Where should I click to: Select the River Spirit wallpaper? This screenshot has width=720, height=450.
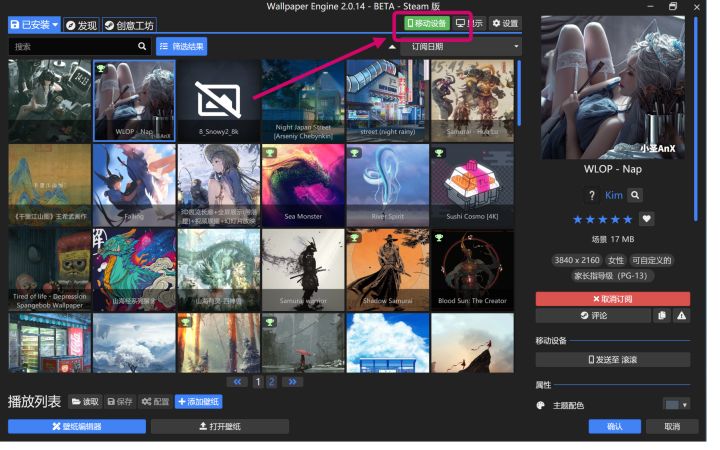pyautogui.click(x=388, y=185)
